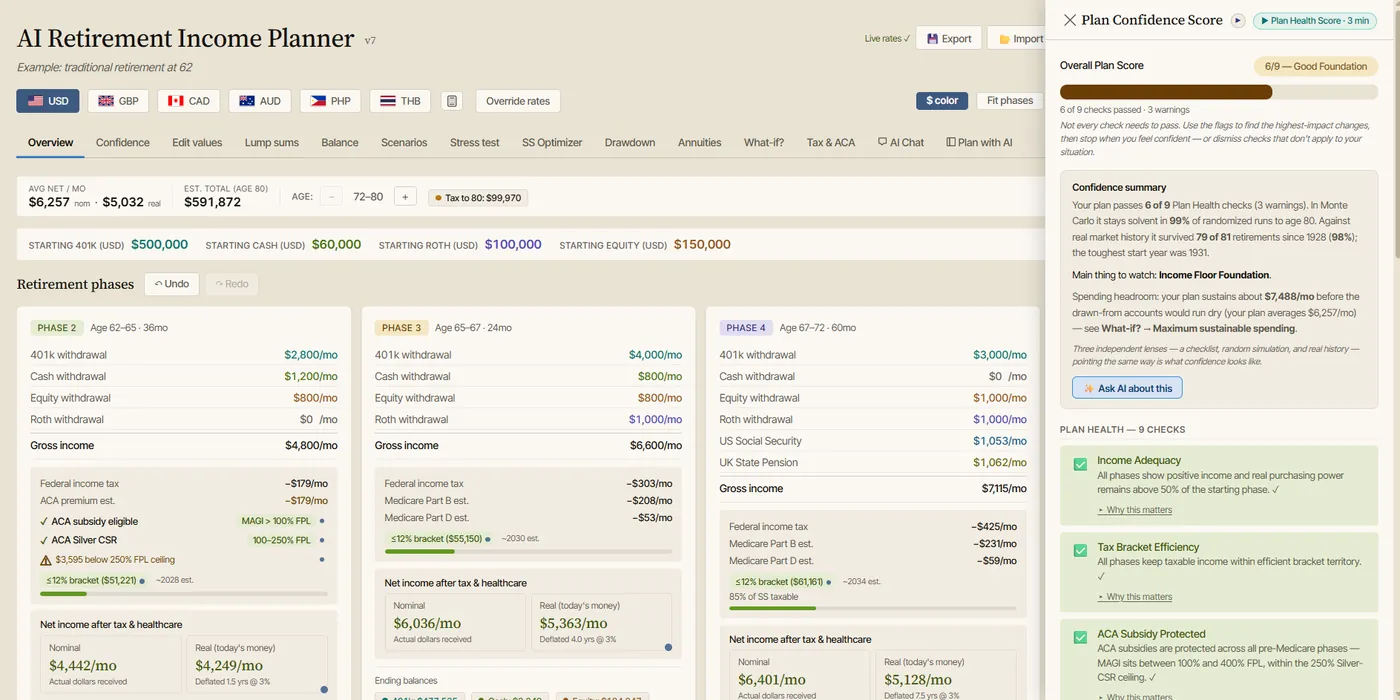Image resolution: width=1400 pixels, height=700 pixels.
Task: Undo the last phase change
Action: pos(172,284)
